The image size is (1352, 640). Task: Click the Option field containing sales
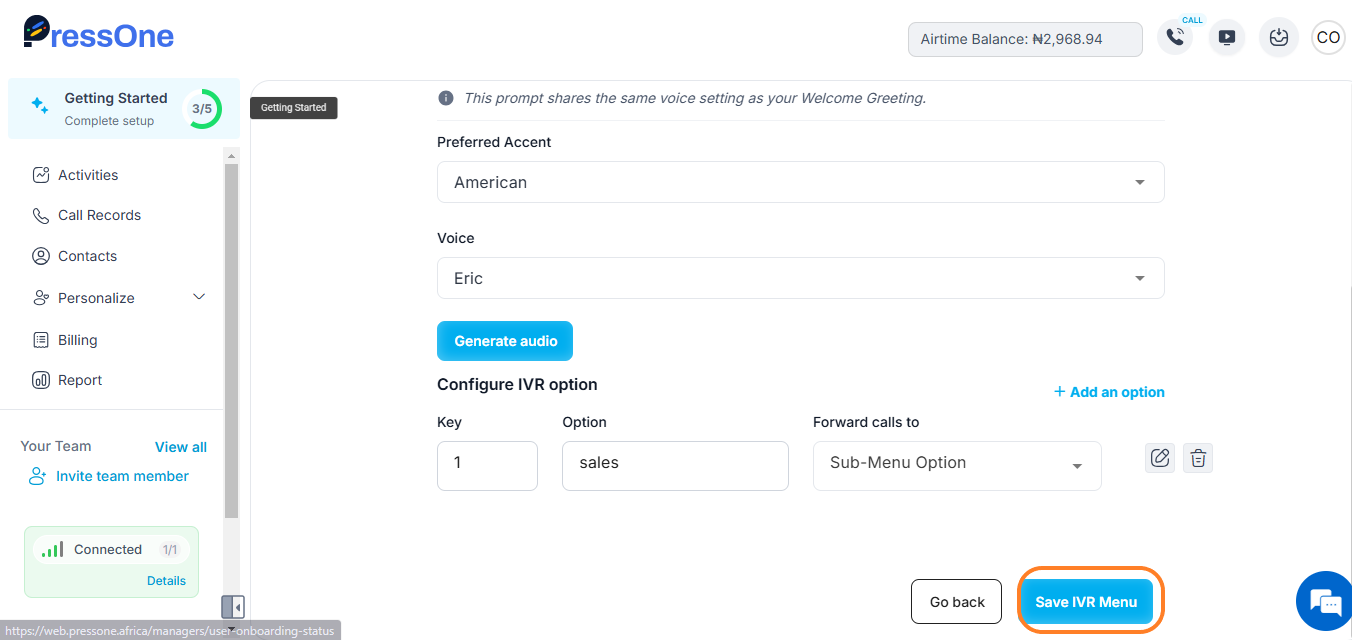tap(675, 466)
